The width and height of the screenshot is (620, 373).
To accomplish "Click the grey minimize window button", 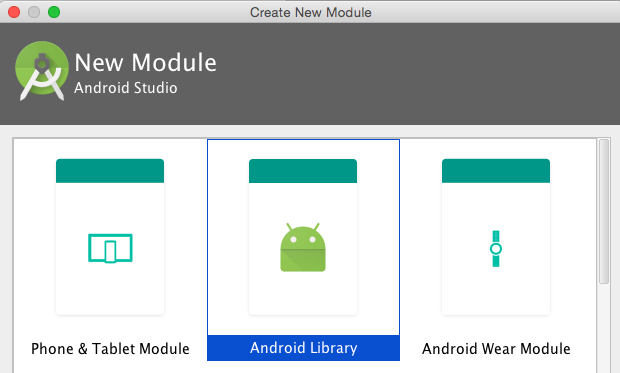I will 34,12.
